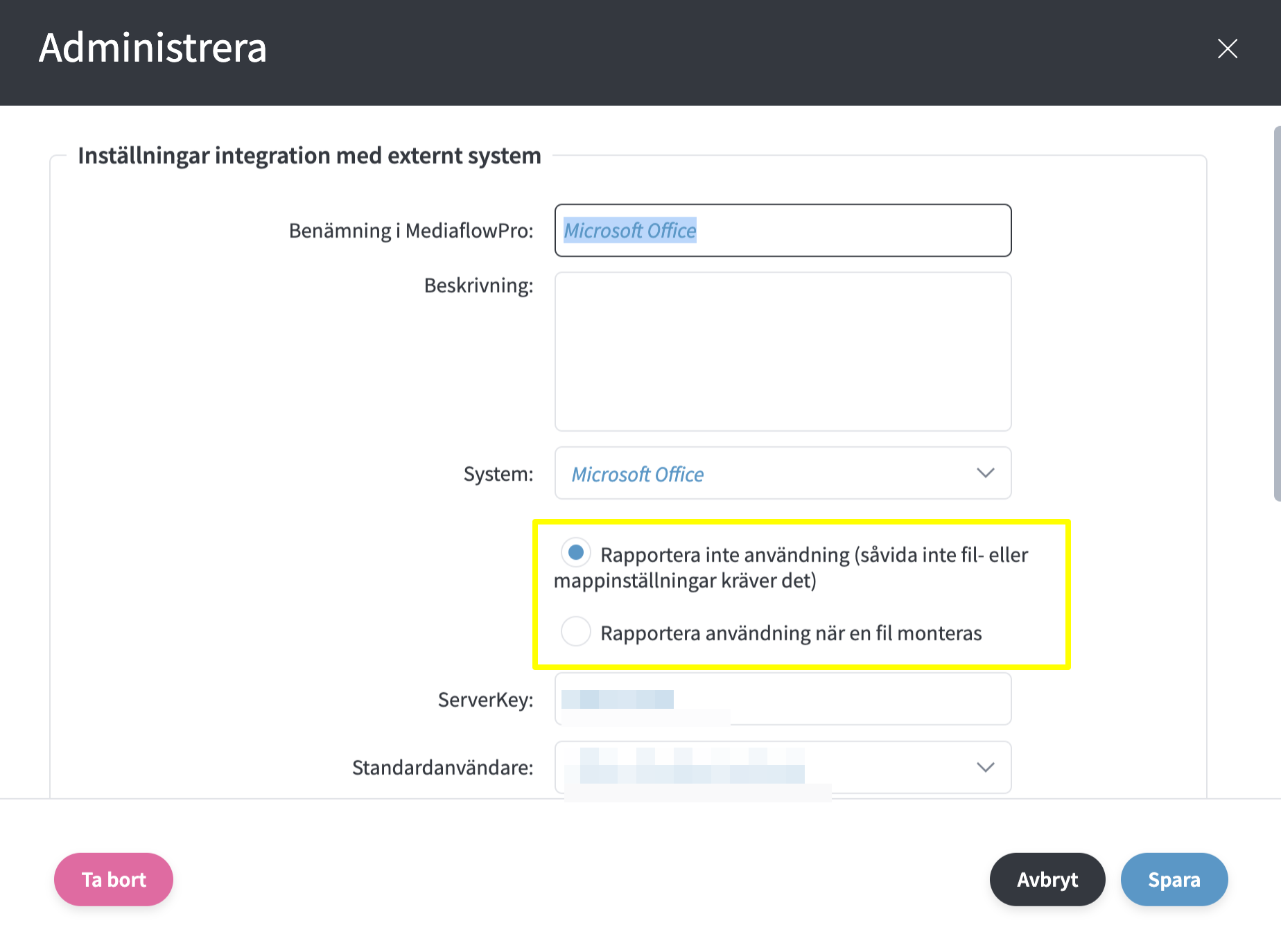Viewport: 1281px width, 952px height.
Task: Click the 'Benämning i MediaflowPro:' label
Action: click(411, 230)
